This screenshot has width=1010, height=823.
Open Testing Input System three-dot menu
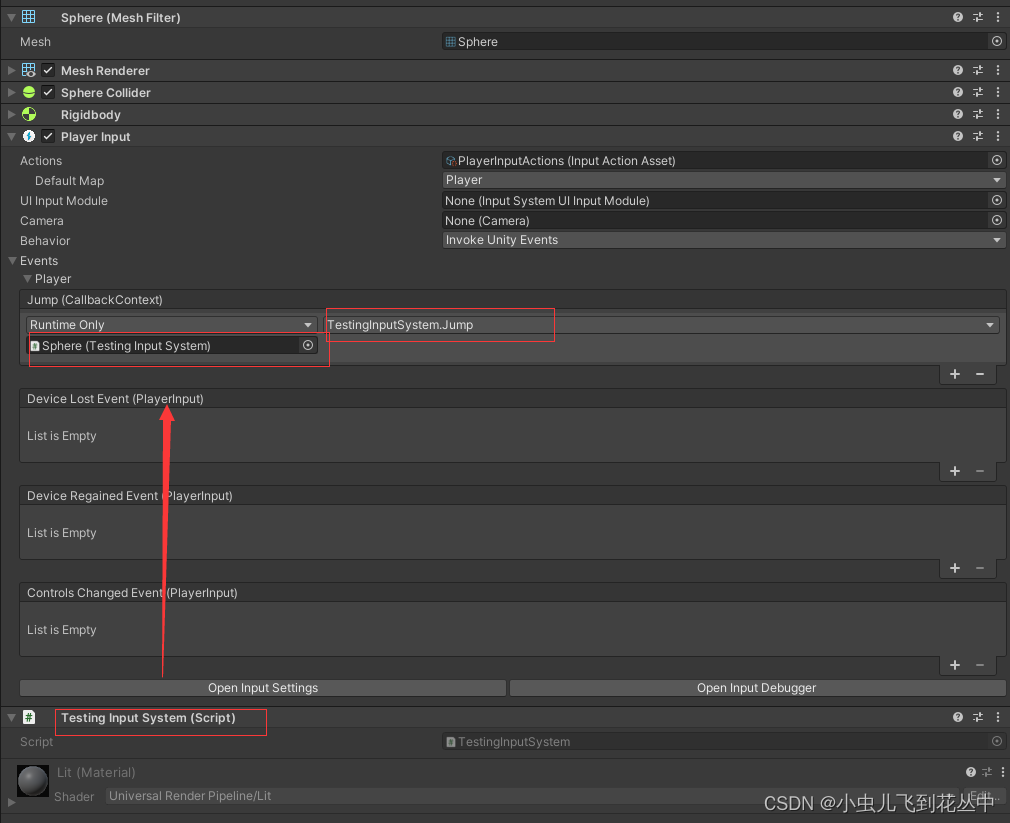pyautogui.click(x=998, y=717)
